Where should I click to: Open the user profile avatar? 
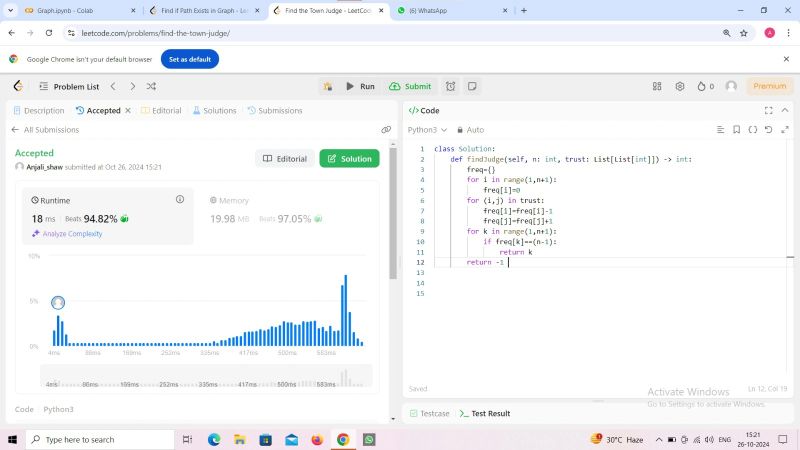point(731,86)
